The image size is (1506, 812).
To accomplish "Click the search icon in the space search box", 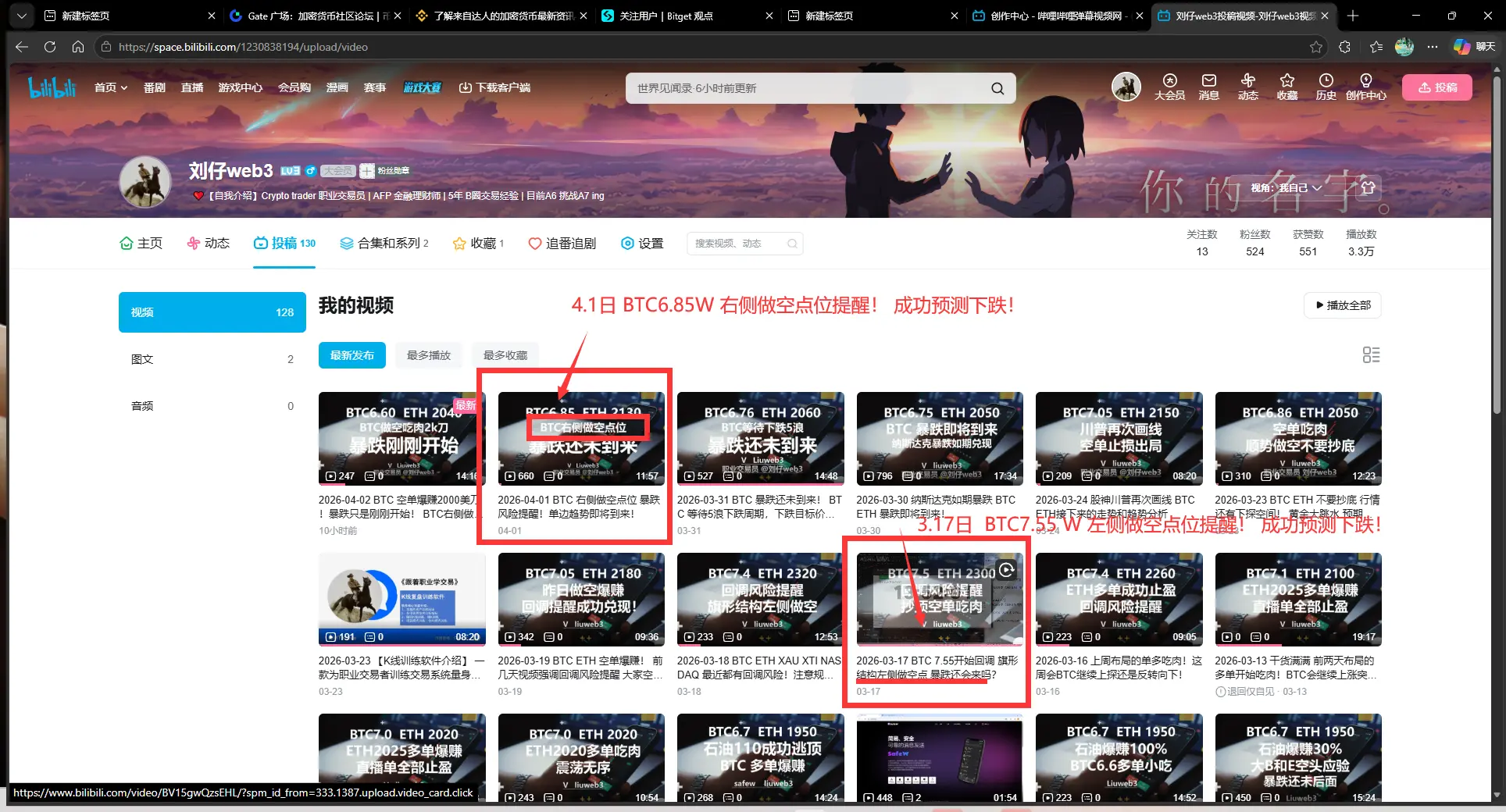I will coord(792,244).
